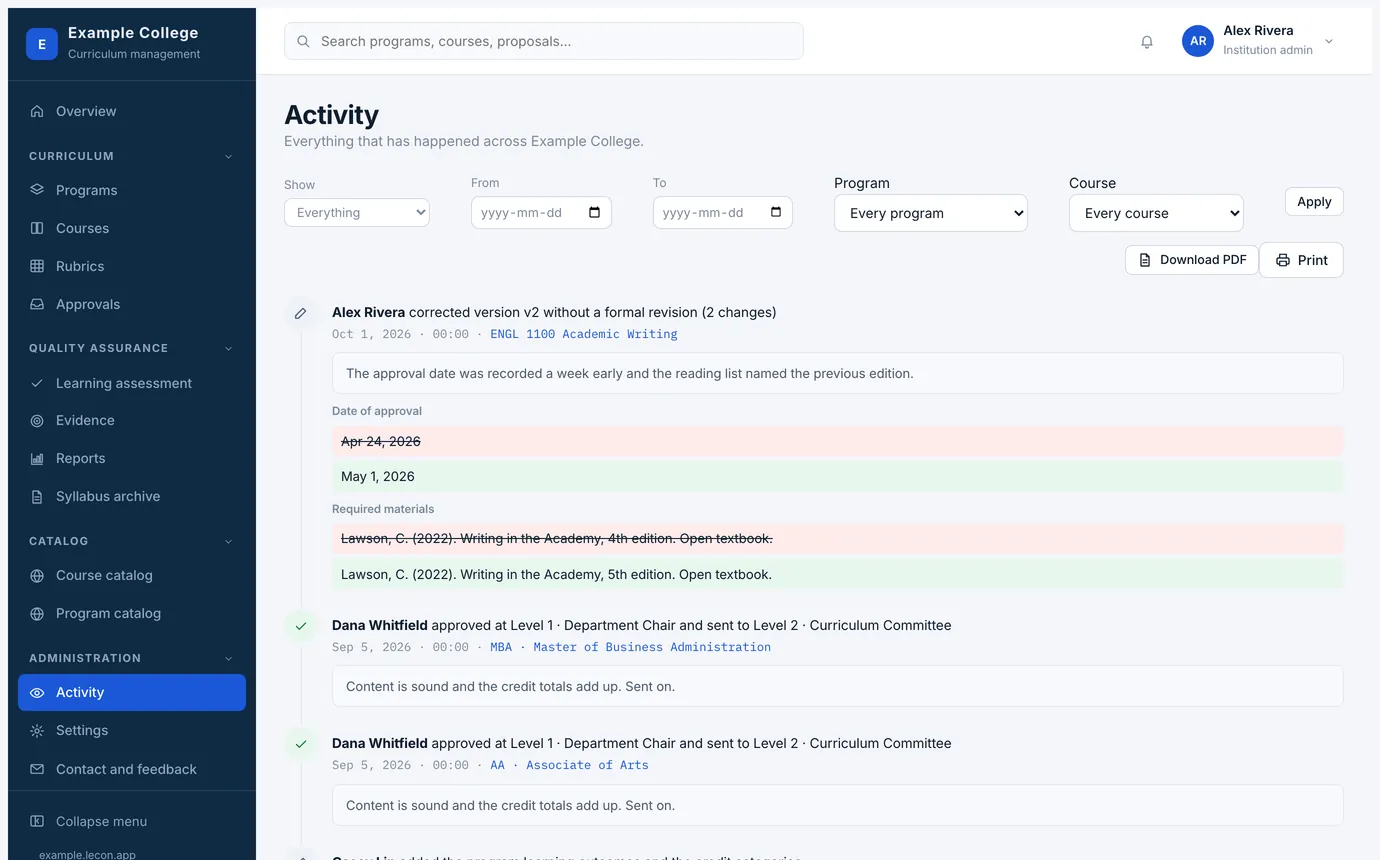Screen dimensions: 1380x860
Task: Open the Activity page in sidebar
Action: coord(132,692)
